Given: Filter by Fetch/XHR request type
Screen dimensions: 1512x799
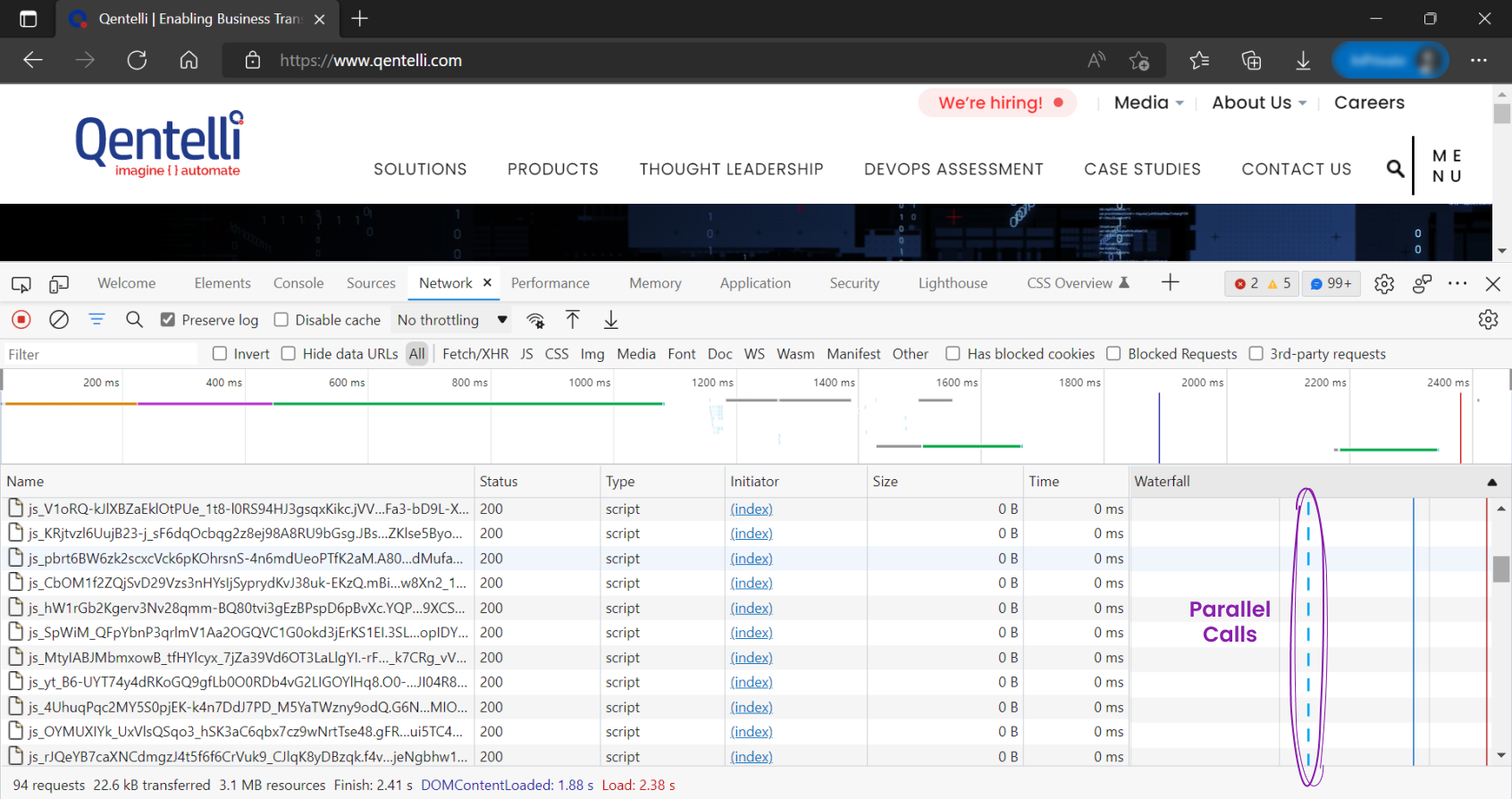Looking at the screenshot, I should pos(475,354).
